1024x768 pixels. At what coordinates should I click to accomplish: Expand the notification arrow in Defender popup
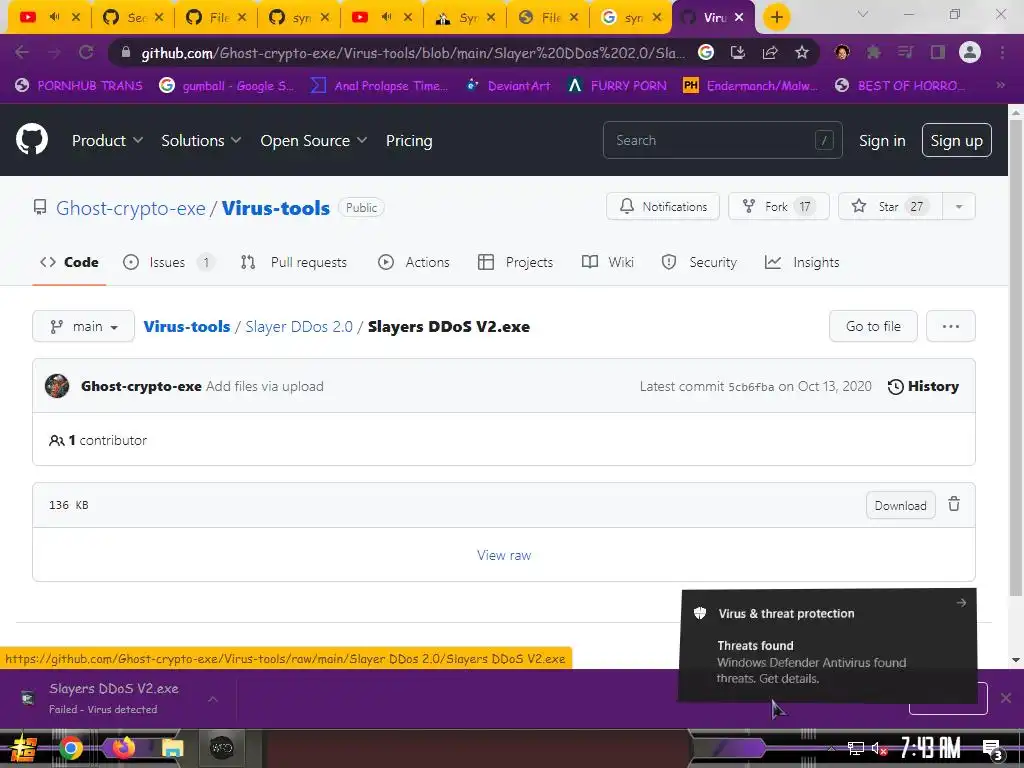coord(961,603)
